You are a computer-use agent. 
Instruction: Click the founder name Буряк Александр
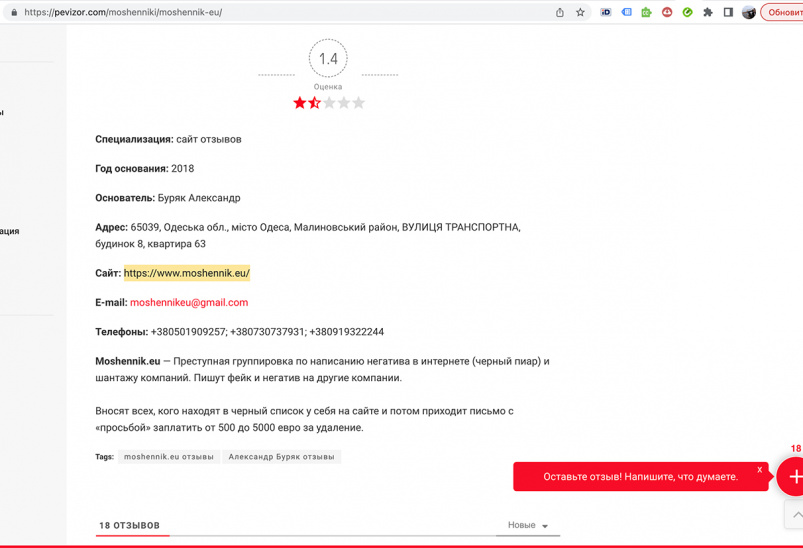point(199,198)
